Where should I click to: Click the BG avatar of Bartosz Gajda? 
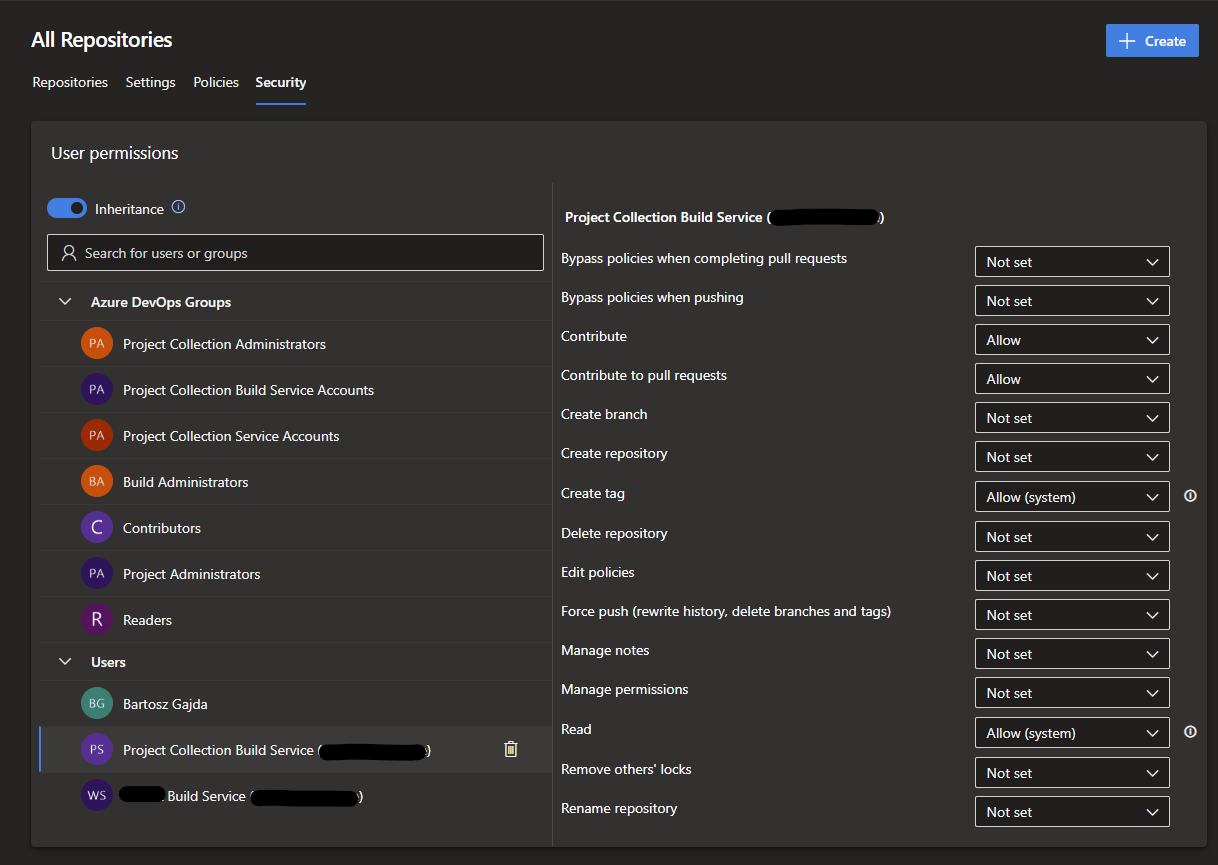tap(97, 704)
